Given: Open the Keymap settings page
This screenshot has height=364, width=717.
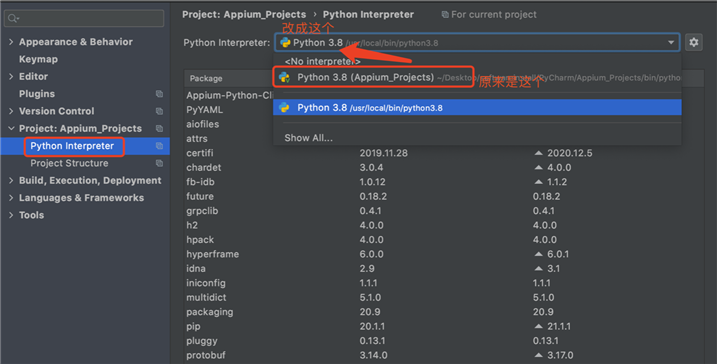Looking at the screenshot, I should 38,59.
